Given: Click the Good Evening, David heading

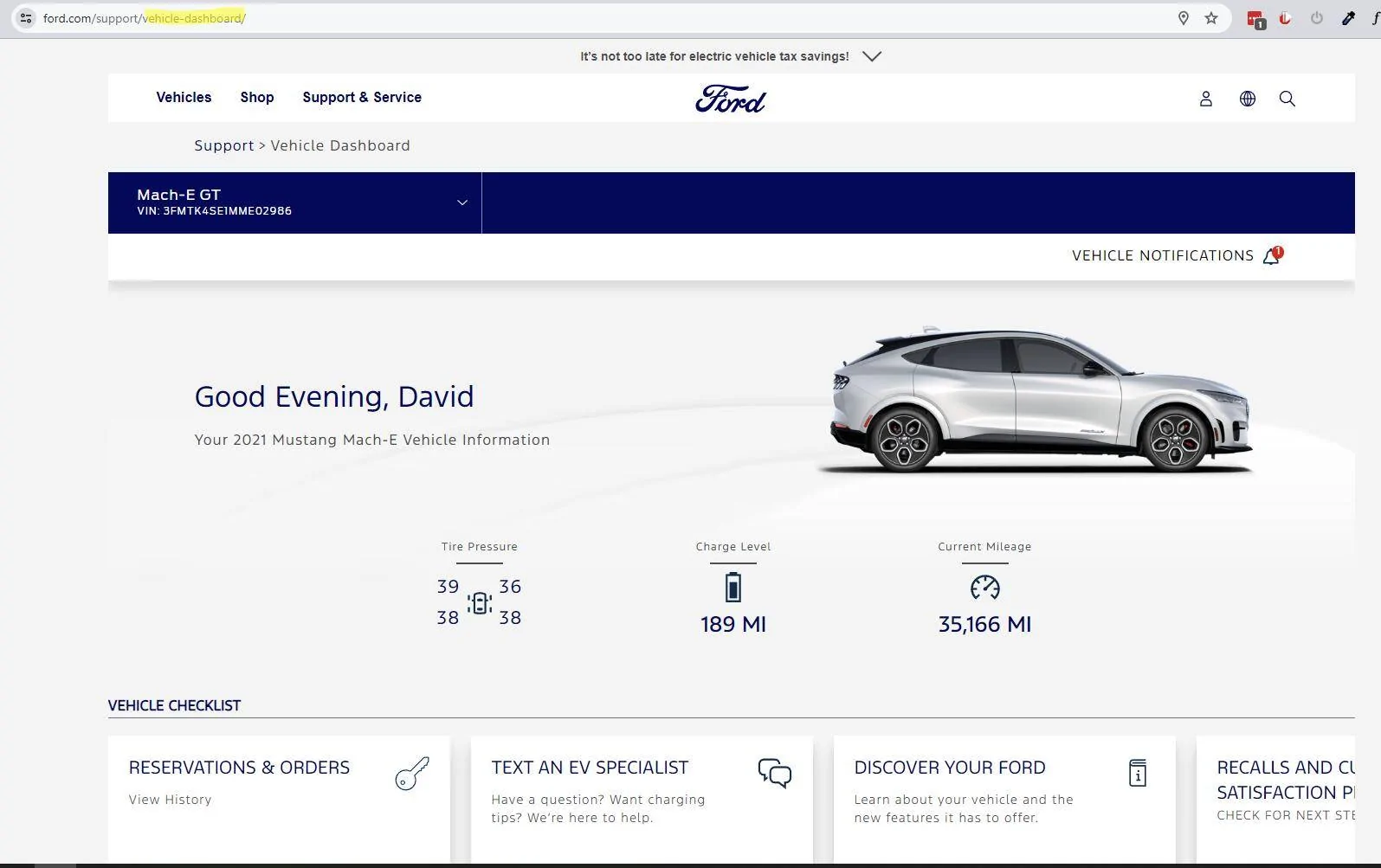Looking at the screenshot, I should [x=334, y=396].
